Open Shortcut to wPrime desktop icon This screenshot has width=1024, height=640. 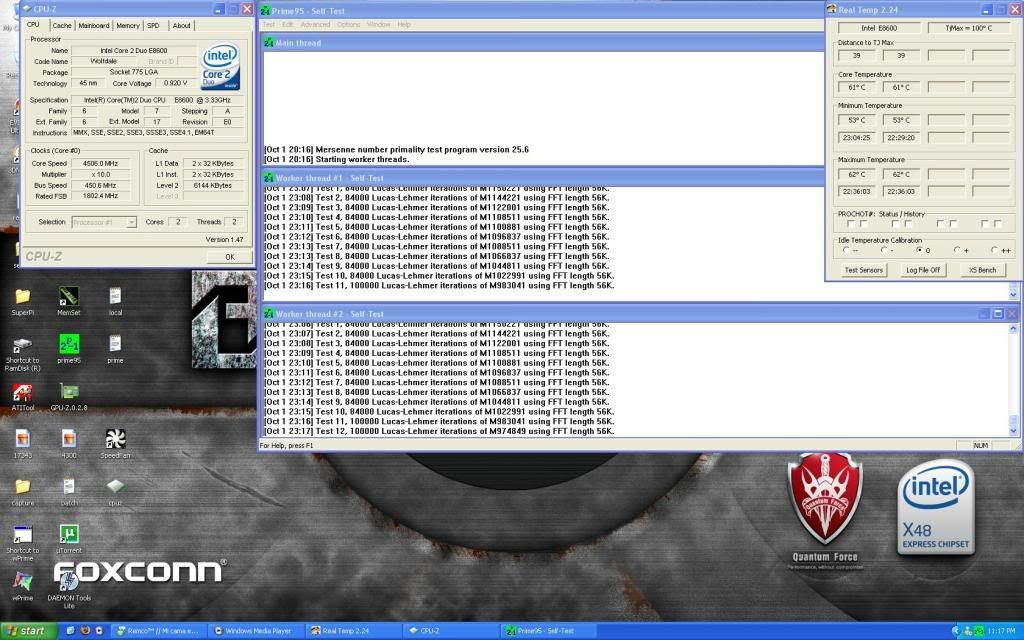22,534
